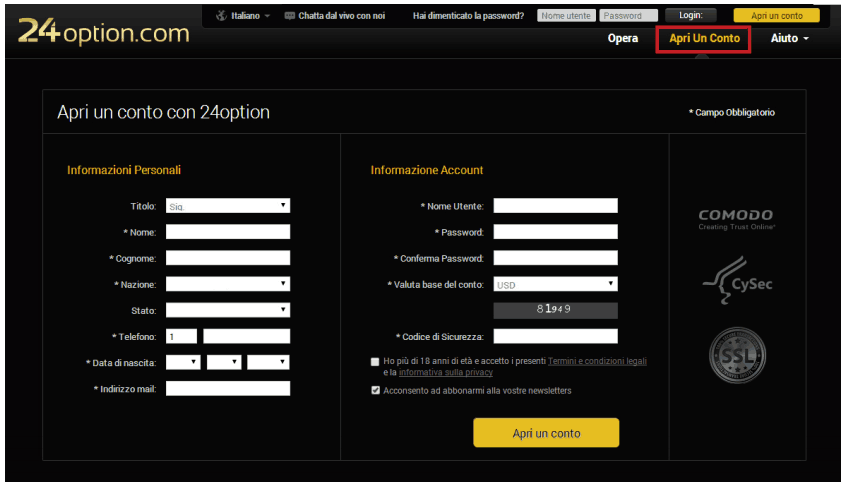845x485 pixels.
Task: Select Apri Un Conto navigation tab
Action: [x=704, y=39]
